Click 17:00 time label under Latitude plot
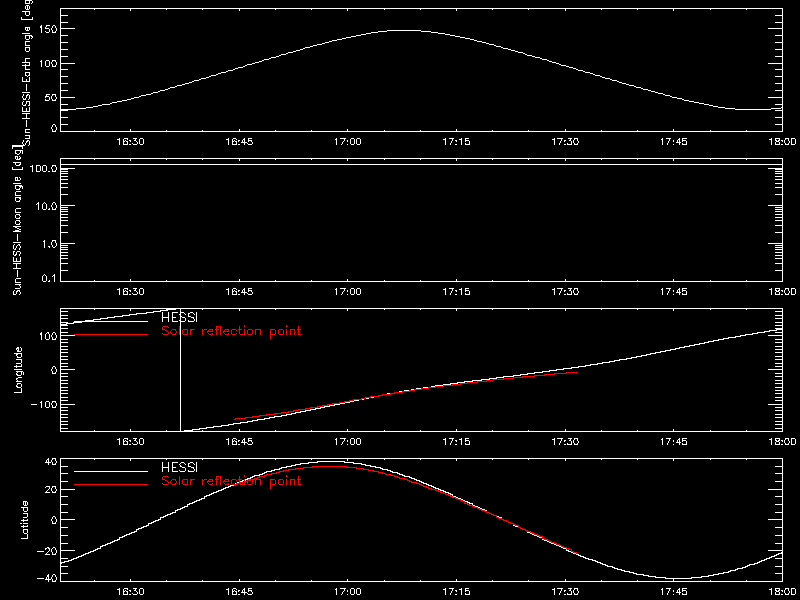This screenshot has height=600, width=800. point(348,592)
